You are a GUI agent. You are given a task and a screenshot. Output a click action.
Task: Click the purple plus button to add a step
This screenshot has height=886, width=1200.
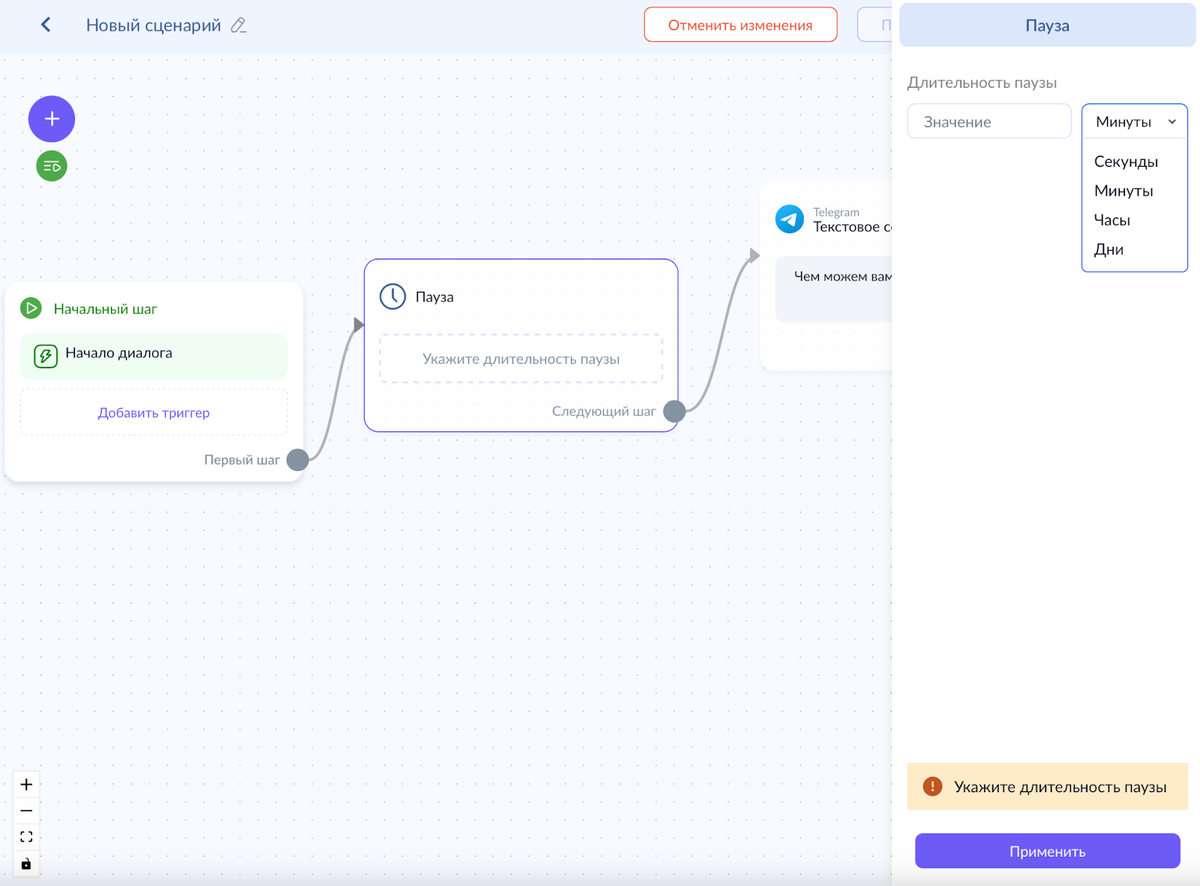pos(51,118)
